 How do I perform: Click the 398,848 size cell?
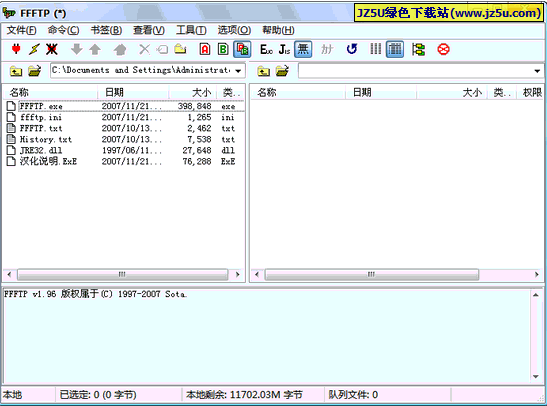[x=194, y=106]
